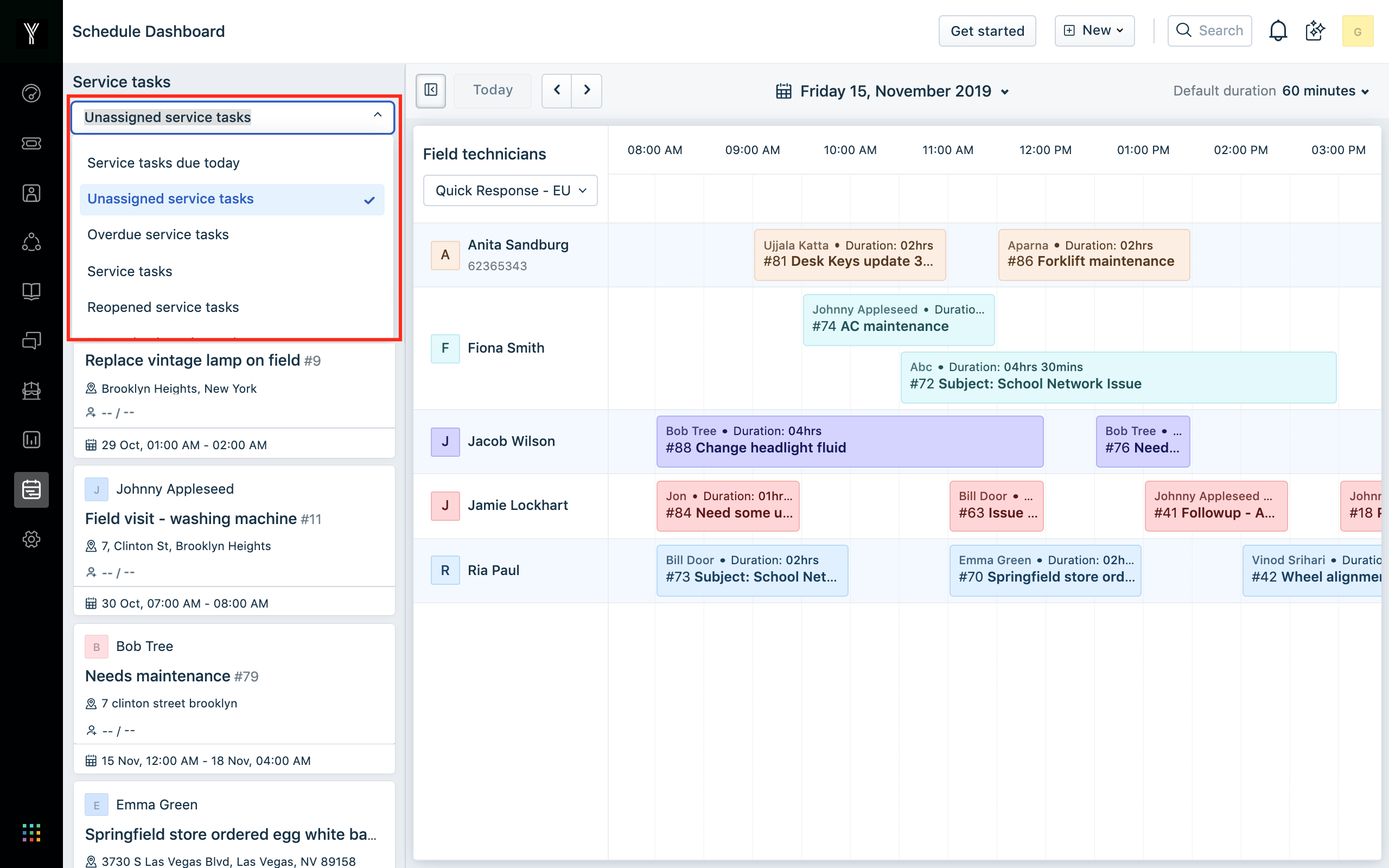Open the Admin settings gear in the sidebar
Screen dimensions: 1389x868
(31, 539)
